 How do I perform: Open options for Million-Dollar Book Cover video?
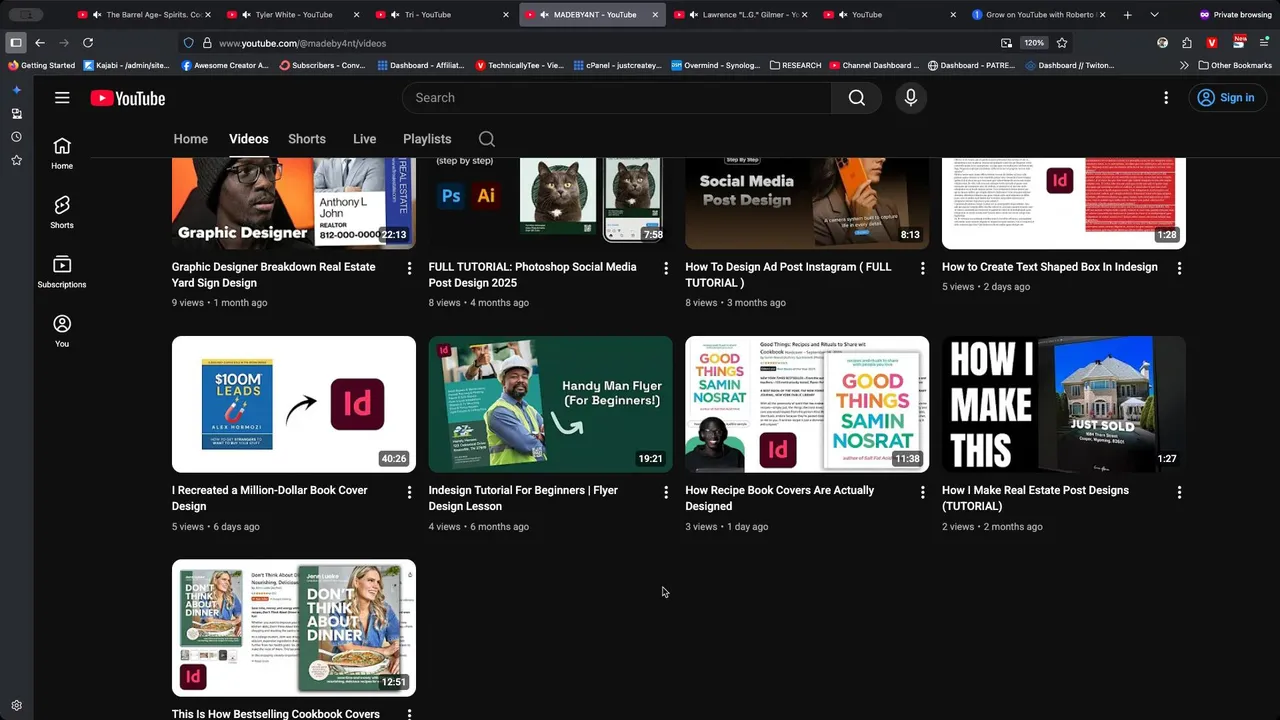tap(409, 492)
